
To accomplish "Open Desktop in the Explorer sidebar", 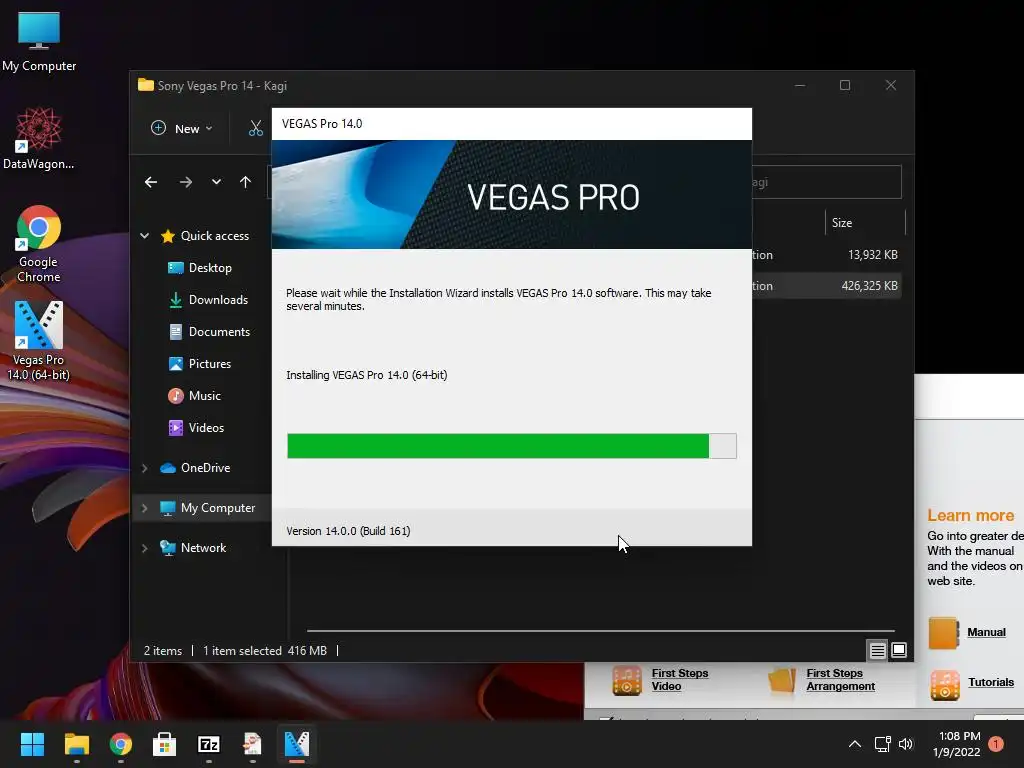I will click(x=200, y=268).
